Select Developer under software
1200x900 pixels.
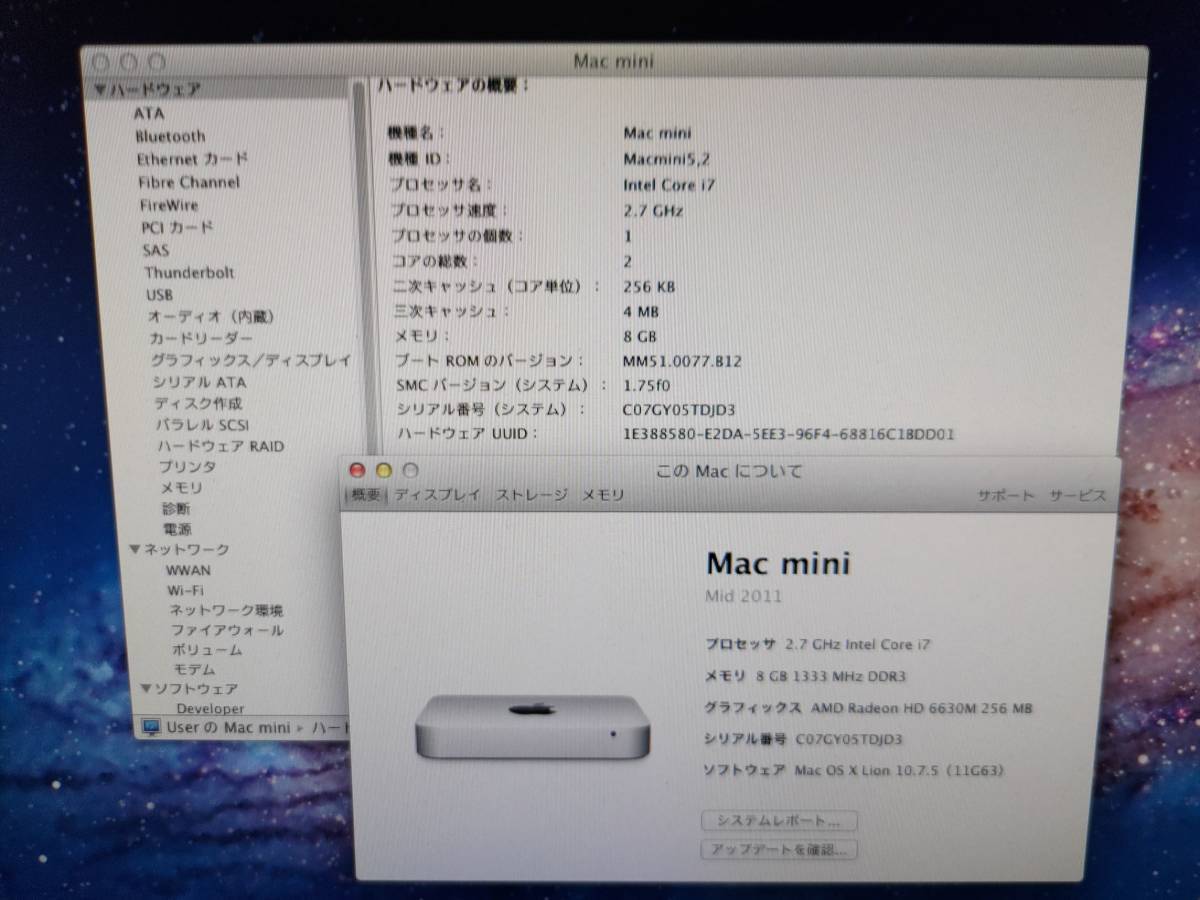(210, 708)
